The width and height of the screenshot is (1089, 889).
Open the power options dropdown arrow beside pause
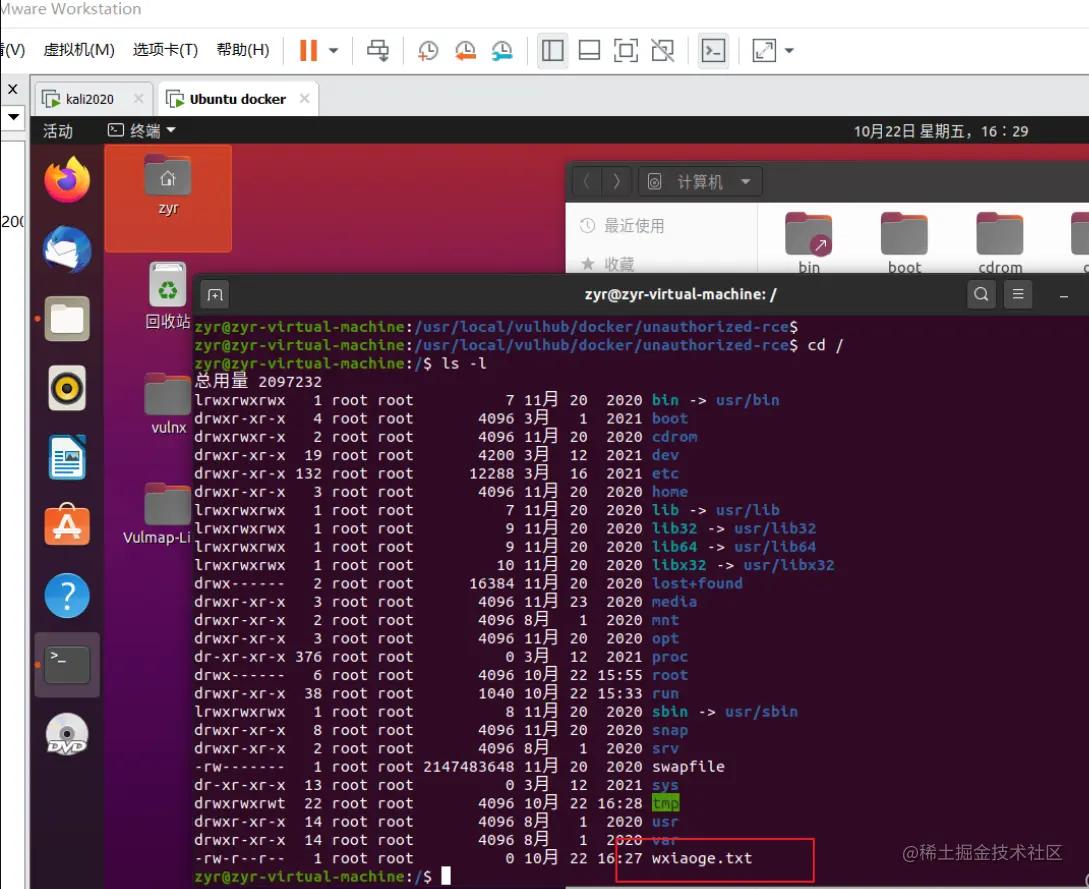pos(333,50)
